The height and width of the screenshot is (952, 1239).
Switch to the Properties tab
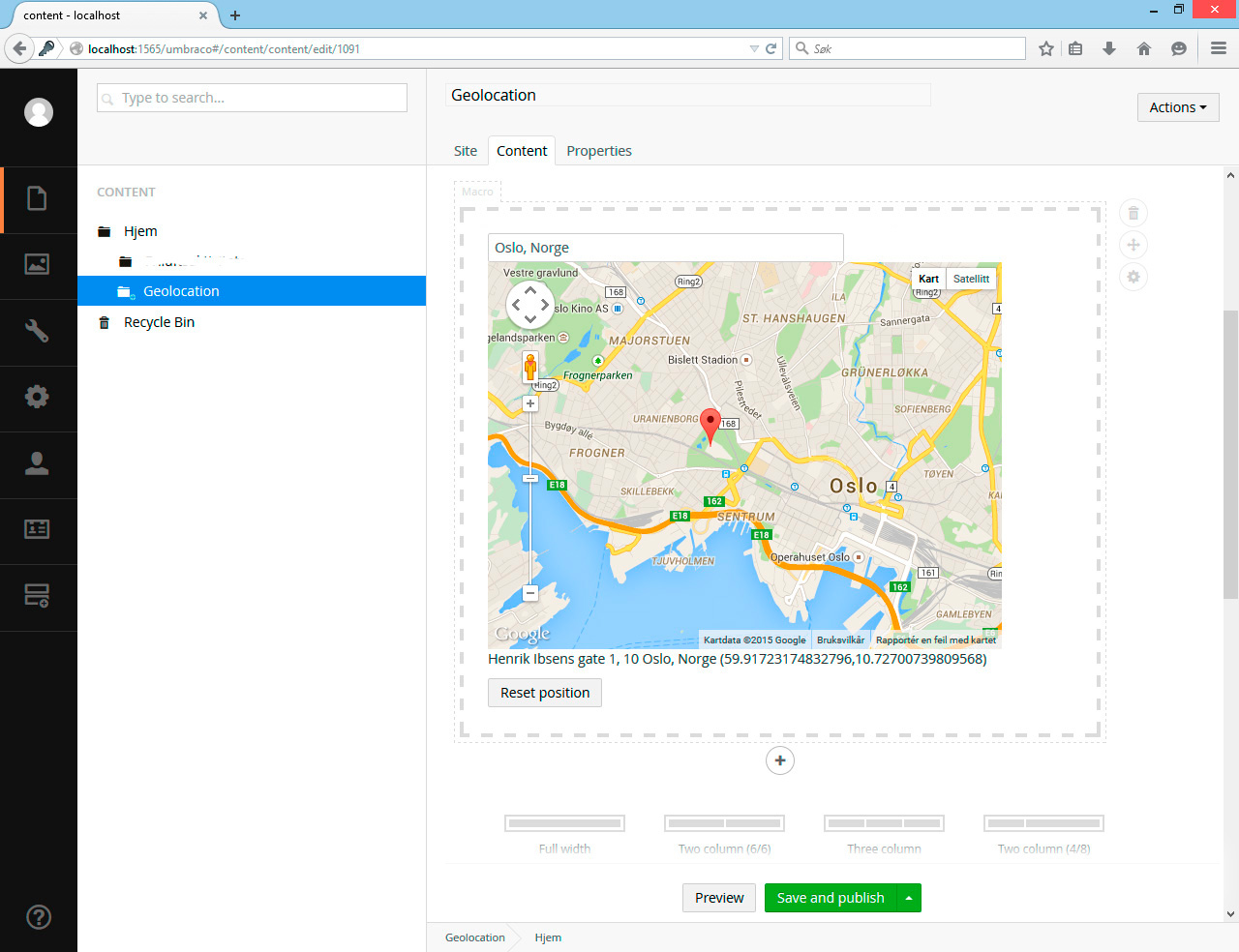599,151
